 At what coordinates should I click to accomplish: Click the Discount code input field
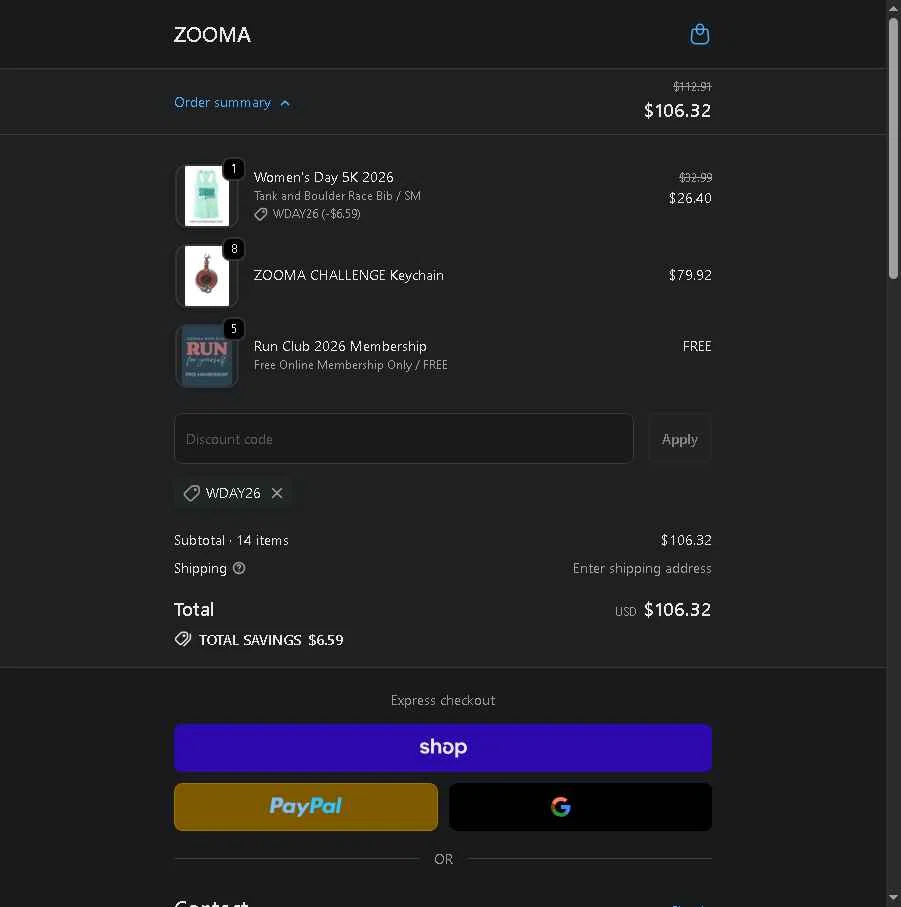tap(404, 438)
